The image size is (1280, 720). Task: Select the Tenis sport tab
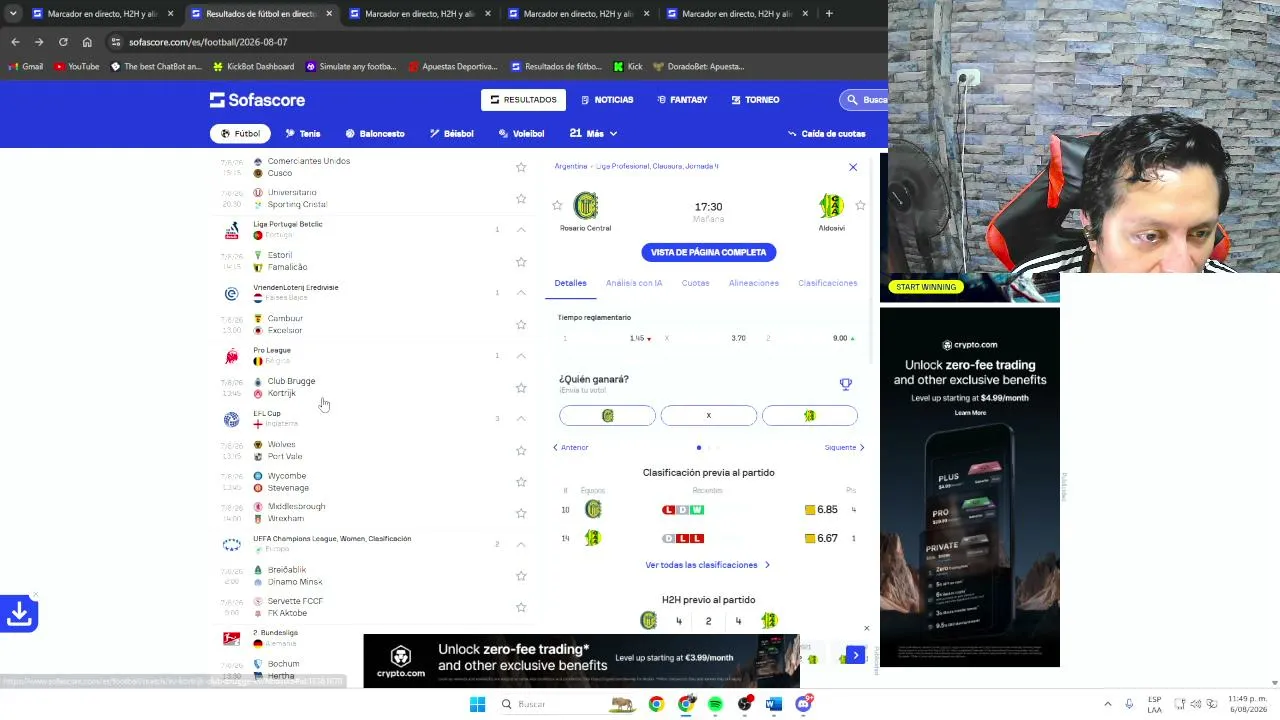303,134
